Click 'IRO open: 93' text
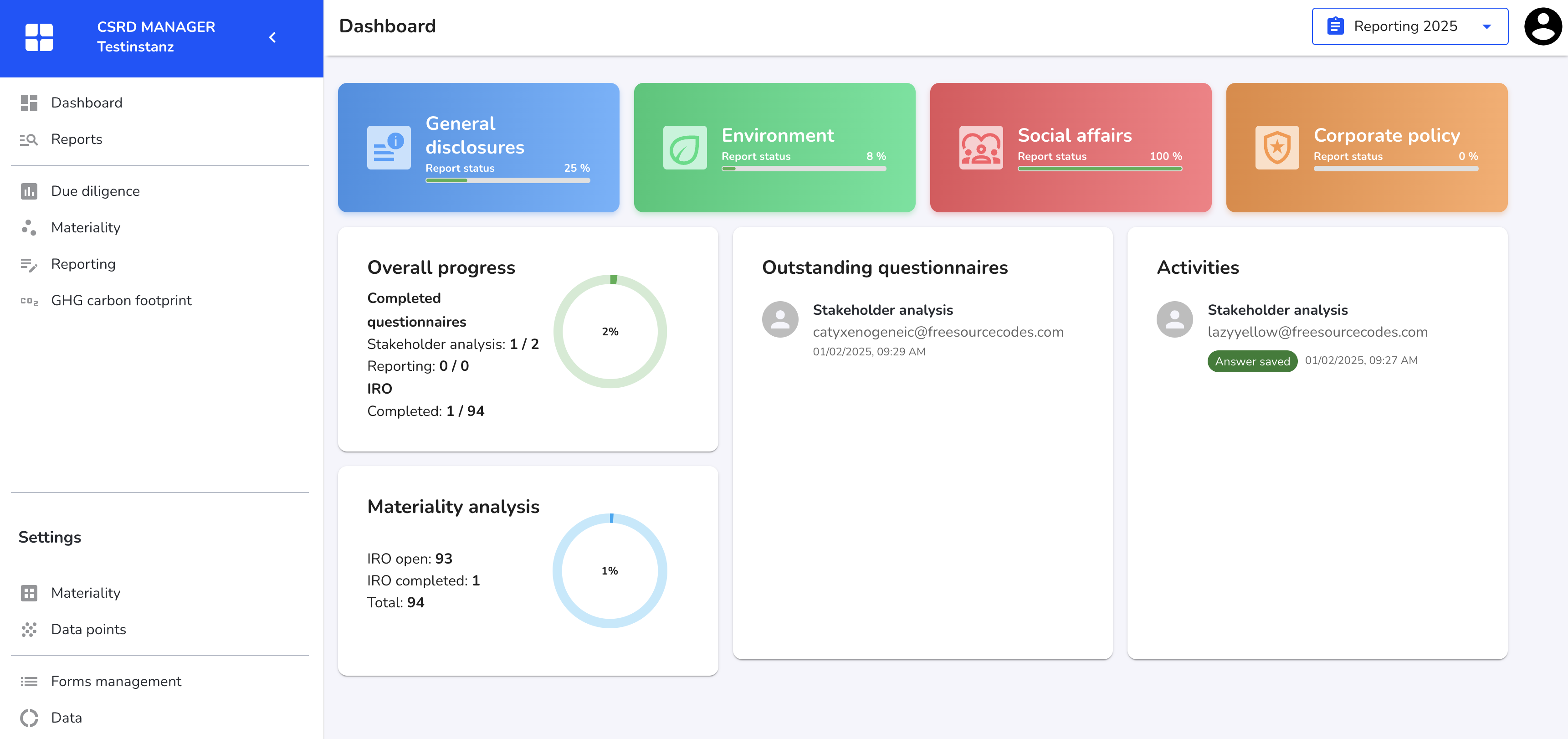 [x=410, y=559]
